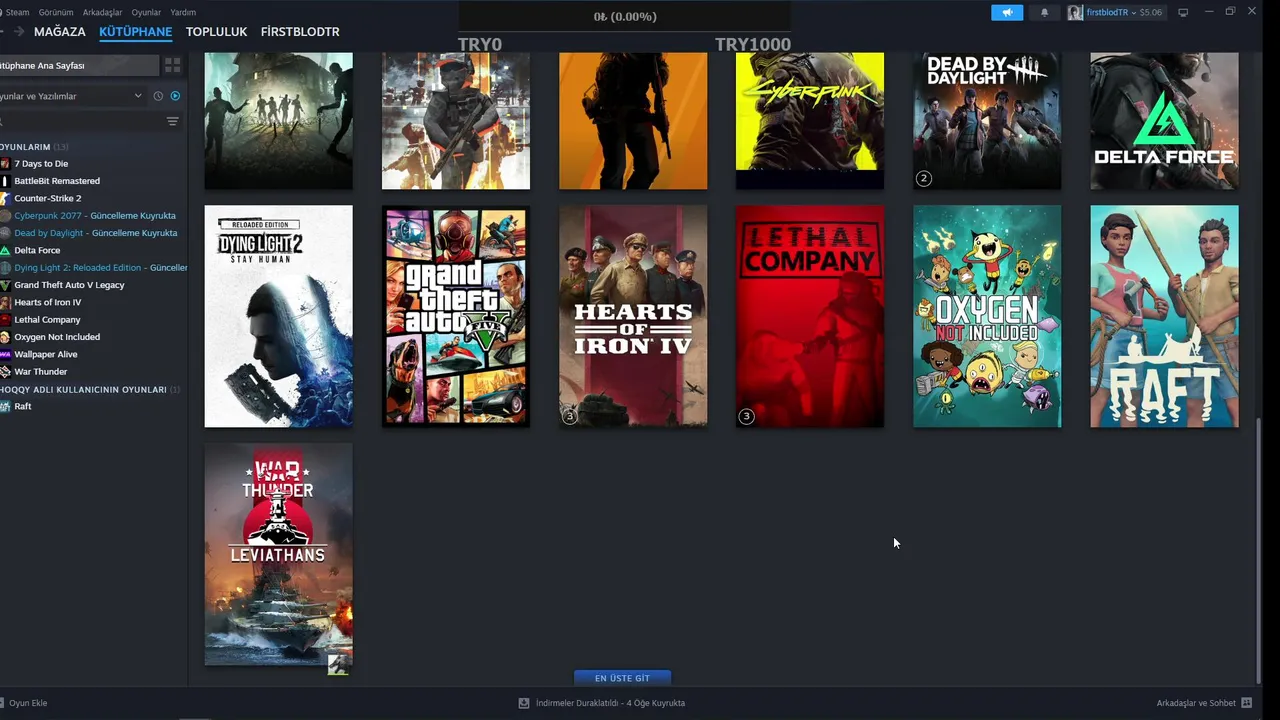
Task: Open the Yardım menu
Action: [x=183, y=12]
